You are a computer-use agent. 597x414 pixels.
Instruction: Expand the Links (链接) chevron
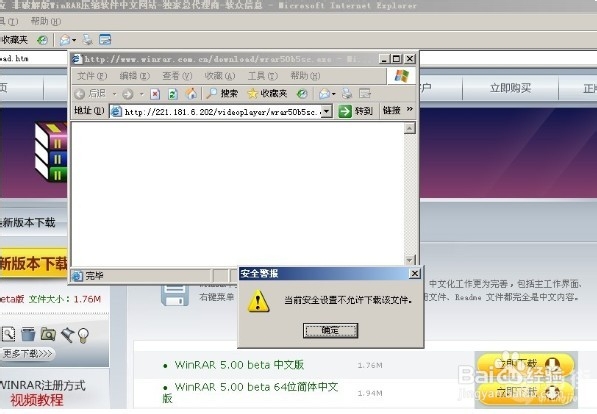[410, 109]
